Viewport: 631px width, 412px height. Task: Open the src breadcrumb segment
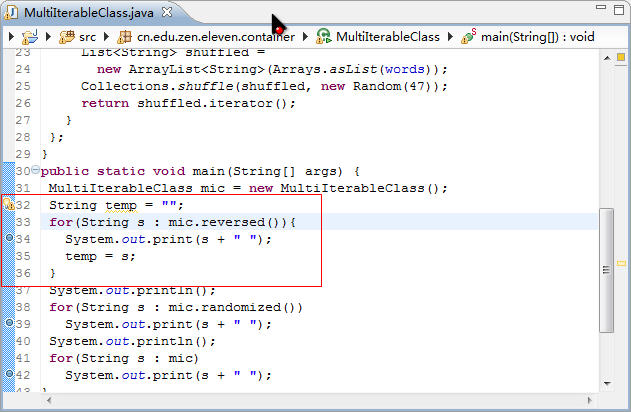click(87, 37)
